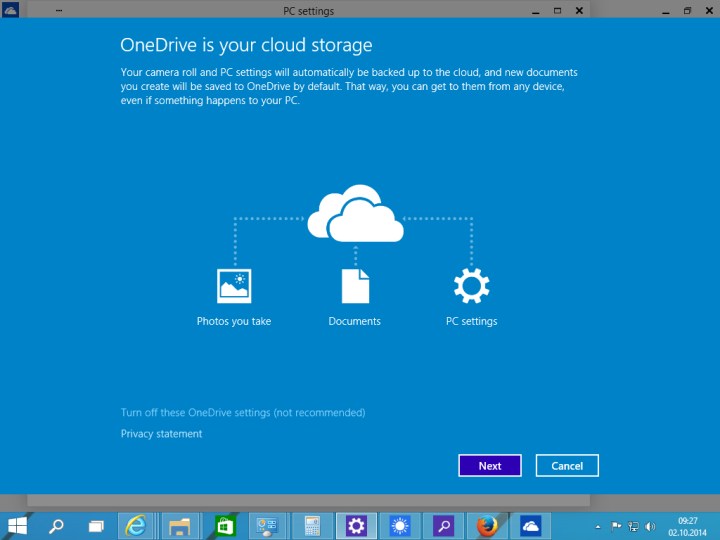
Task: Open the volume speaker tray icon
Action: tap(650, 526)
